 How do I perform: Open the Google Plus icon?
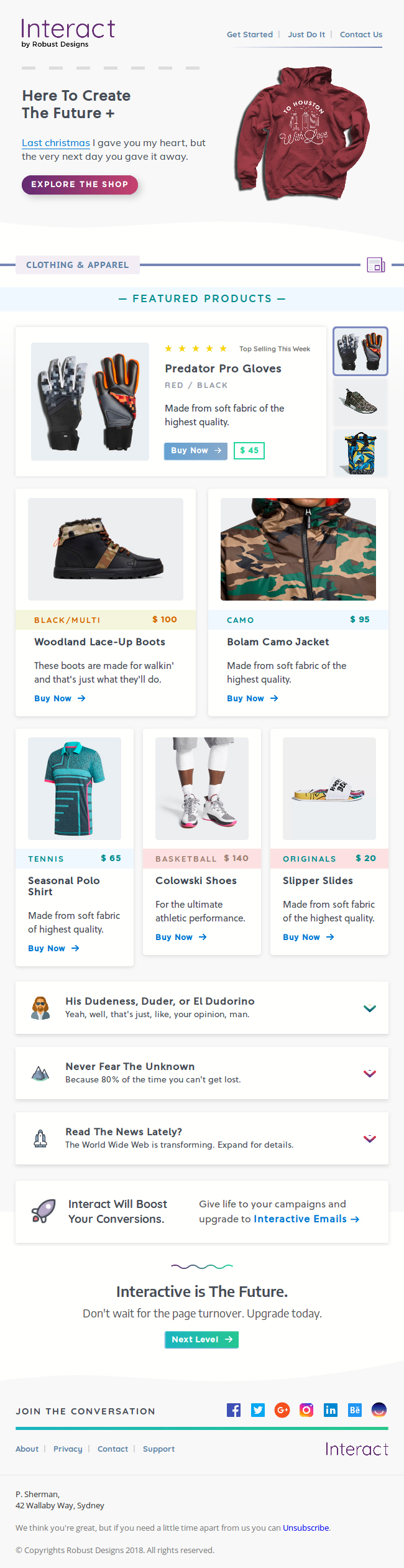pyautogui.click(x=282, y=1410)
